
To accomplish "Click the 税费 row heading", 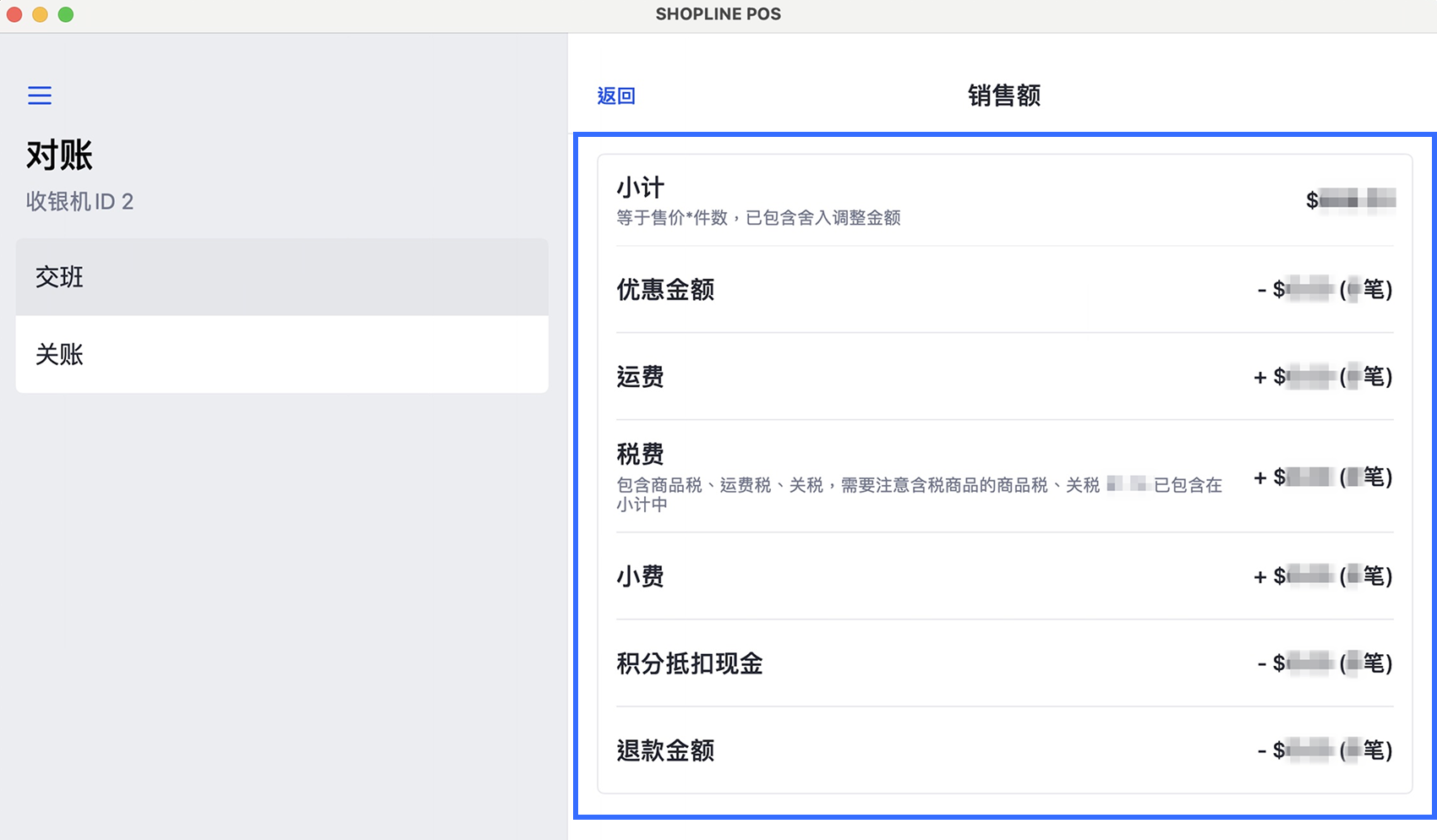I will (641, 455).
